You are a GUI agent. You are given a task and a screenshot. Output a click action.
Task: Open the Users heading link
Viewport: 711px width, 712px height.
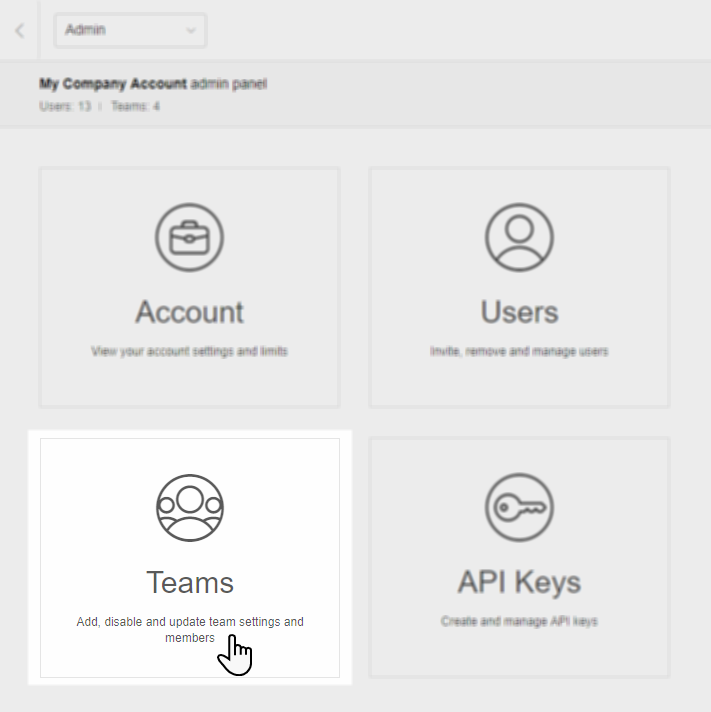(519, 312)
